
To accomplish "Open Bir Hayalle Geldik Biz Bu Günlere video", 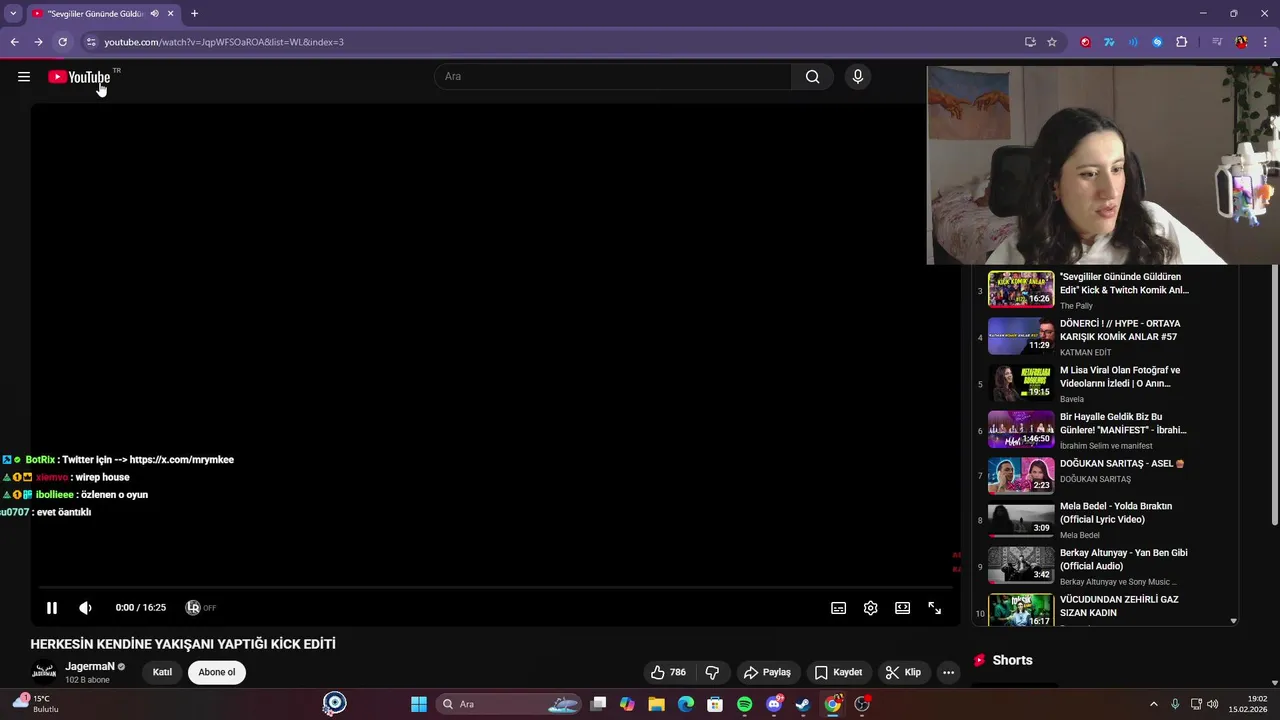I will tap(1123, 423).
